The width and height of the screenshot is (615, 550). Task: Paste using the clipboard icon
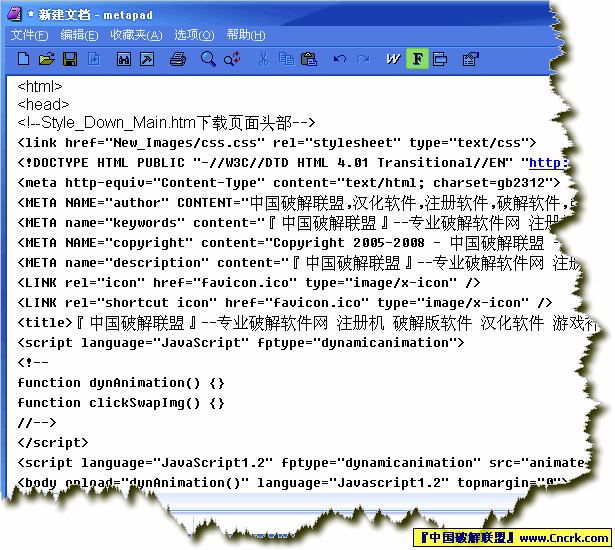[309, 59]
